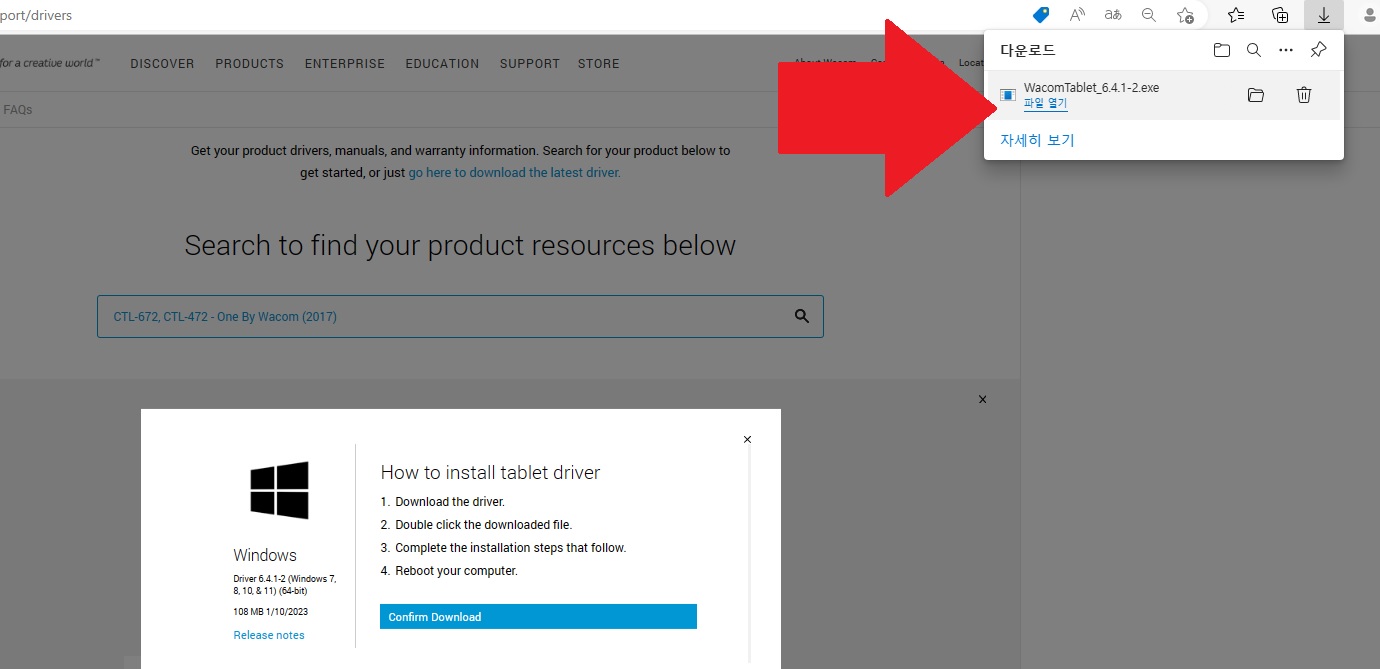Open the STORE menu

tap(599, 63)
